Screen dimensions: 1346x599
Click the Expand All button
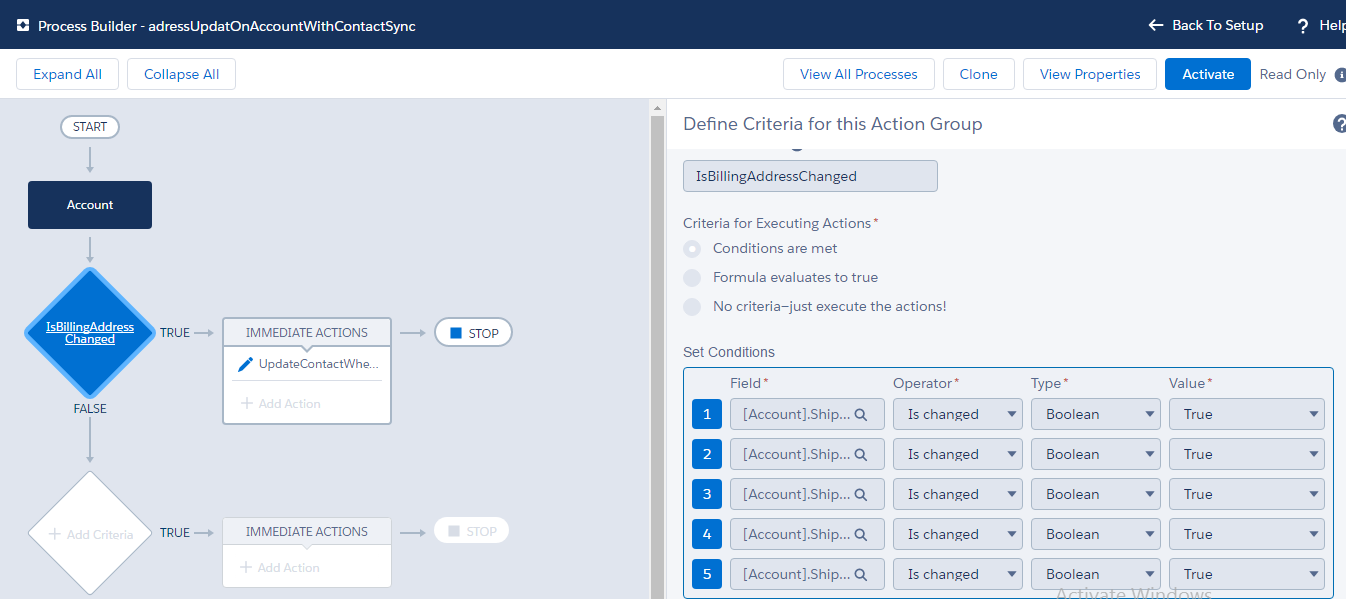67,74
